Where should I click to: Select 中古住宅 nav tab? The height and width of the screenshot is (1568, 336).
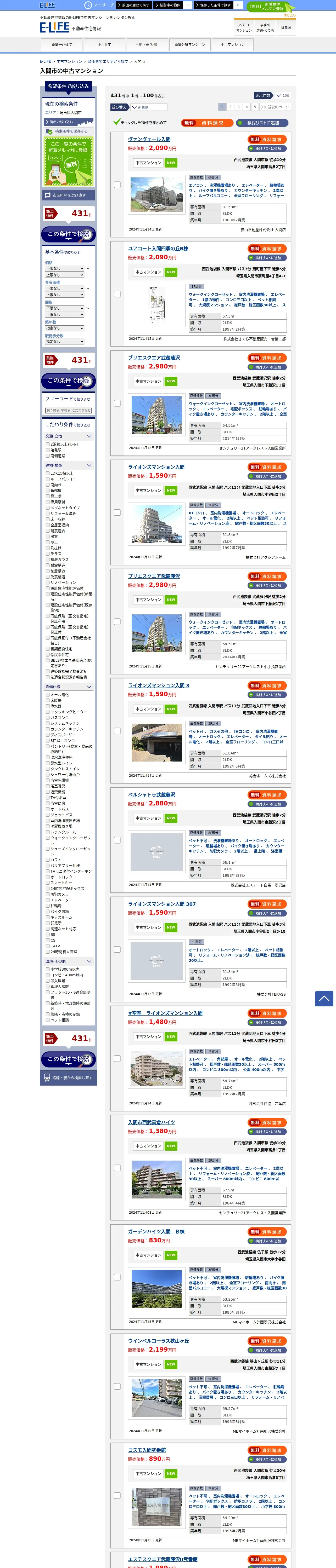[105, 44]
